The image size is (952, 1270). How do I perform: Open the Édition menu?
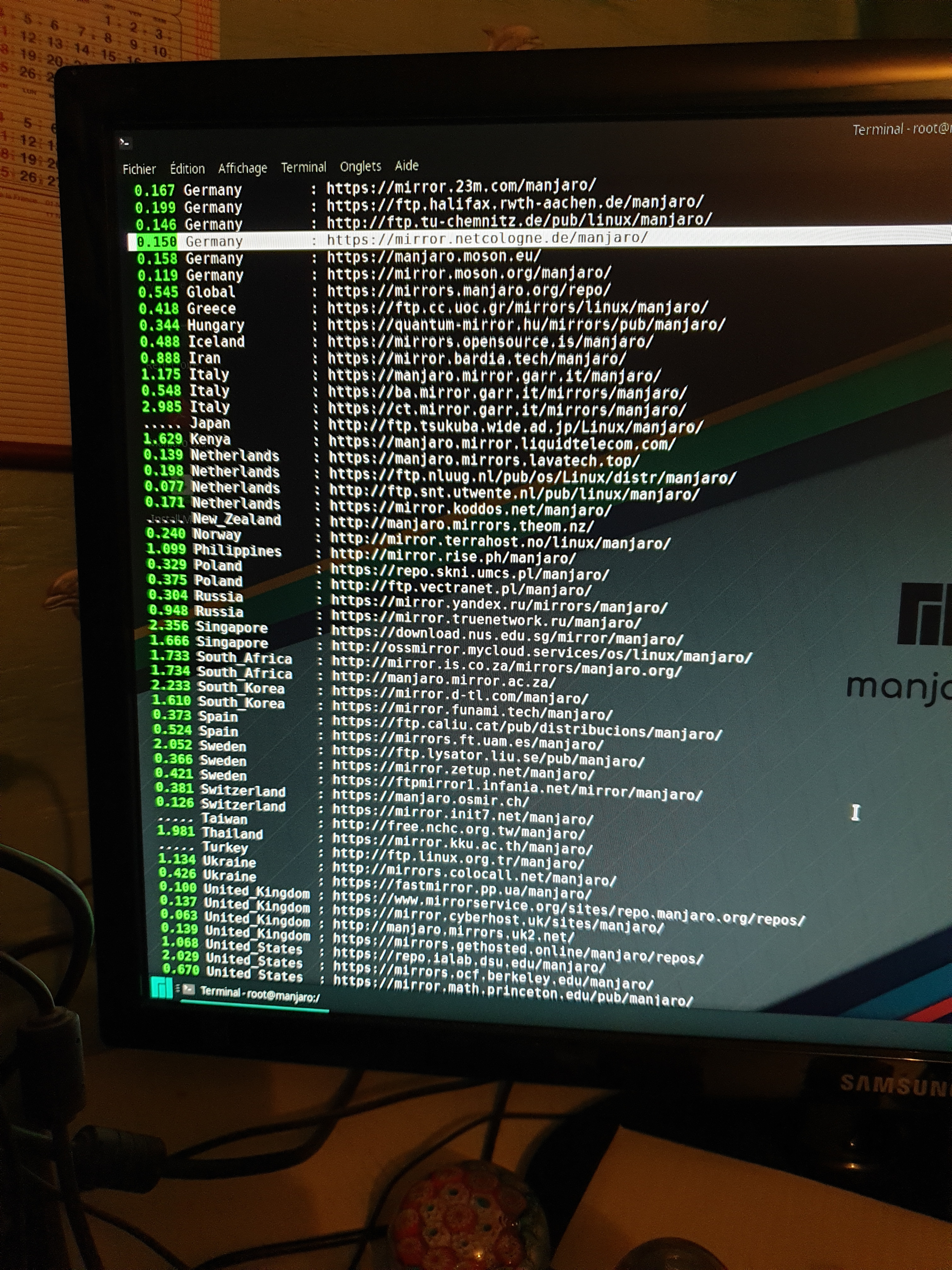tap(187, 168)
